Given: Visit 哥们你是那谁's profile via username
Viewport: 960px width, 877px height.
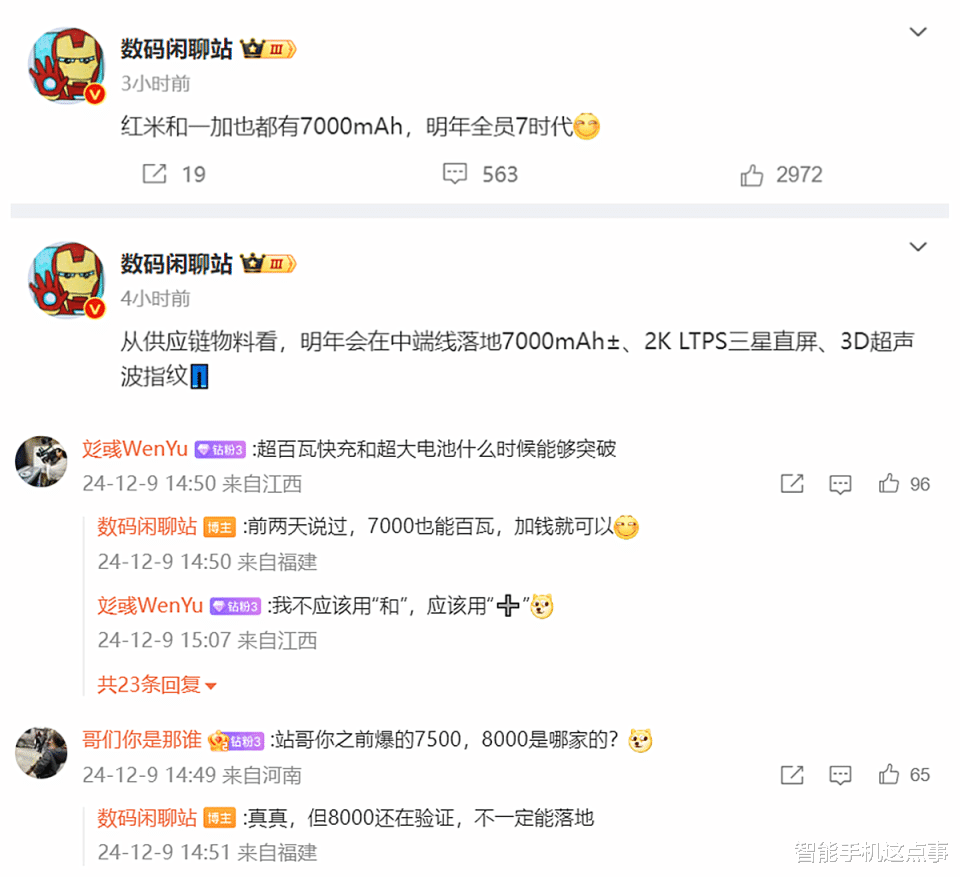Looking at the screenshot, I should click(142, 740).
